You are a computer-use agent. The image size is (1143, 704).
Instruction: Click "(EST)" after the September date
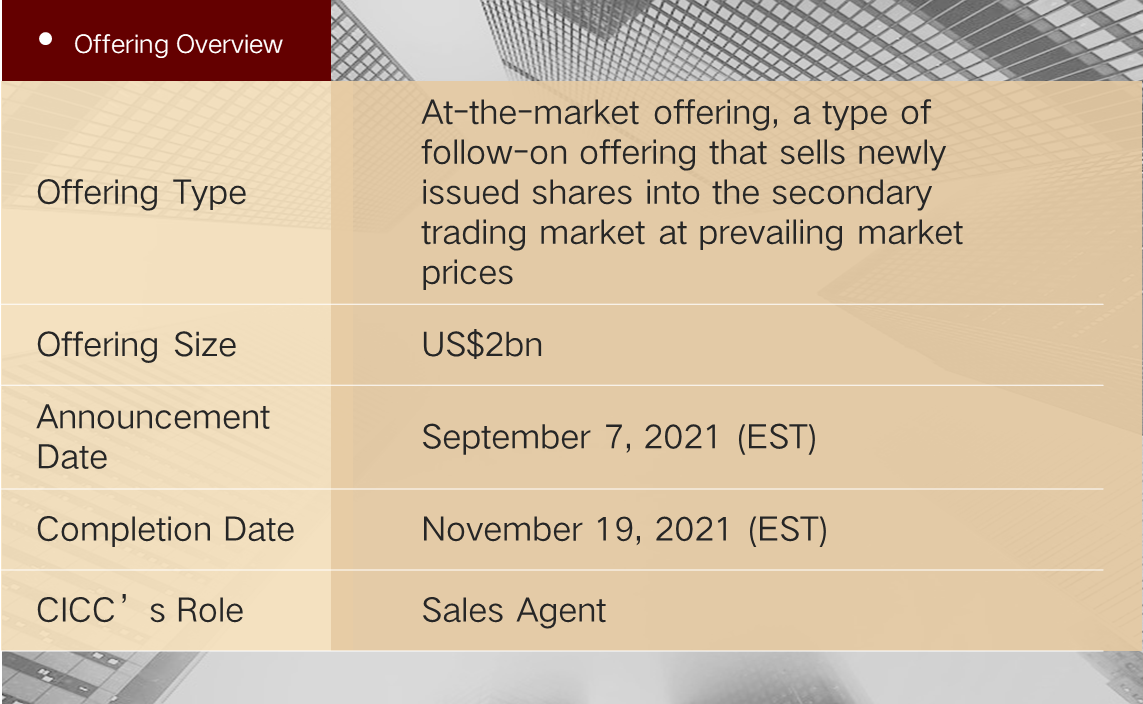pyautogui.click(x=777, y=437)
